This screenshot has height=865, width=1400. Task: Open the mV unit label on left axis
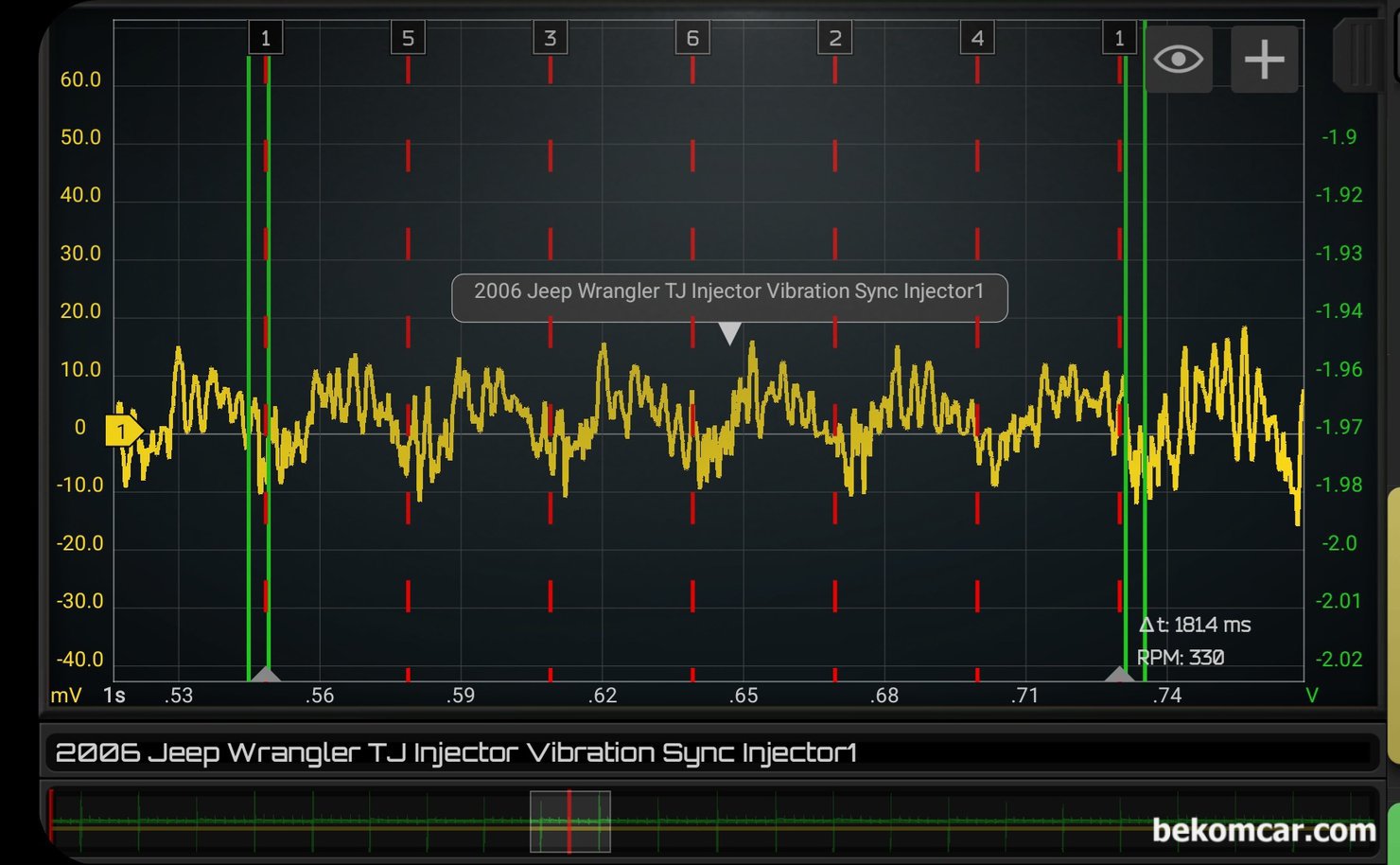[x=66, y=696]
